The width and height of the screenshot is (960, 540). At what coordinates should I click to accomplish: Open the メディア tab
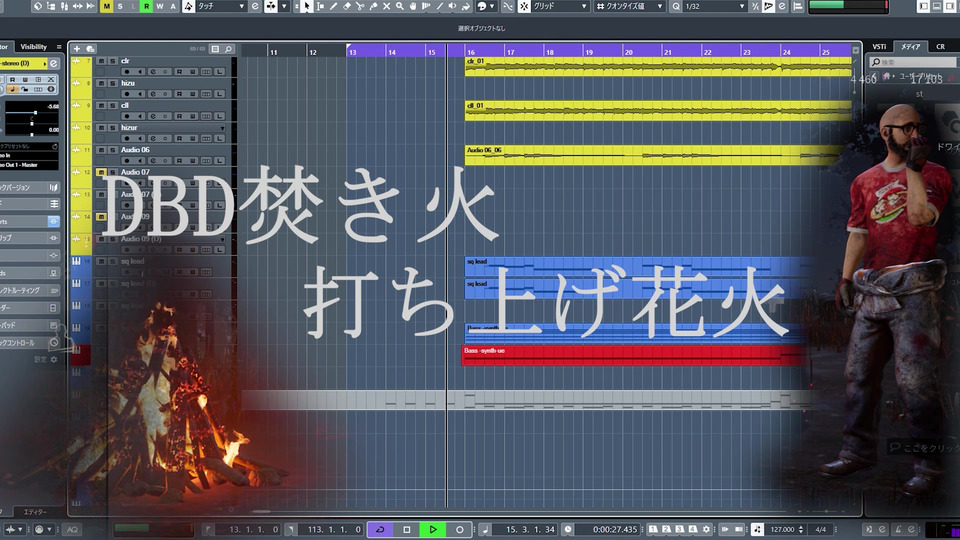[x=910, y=47]
